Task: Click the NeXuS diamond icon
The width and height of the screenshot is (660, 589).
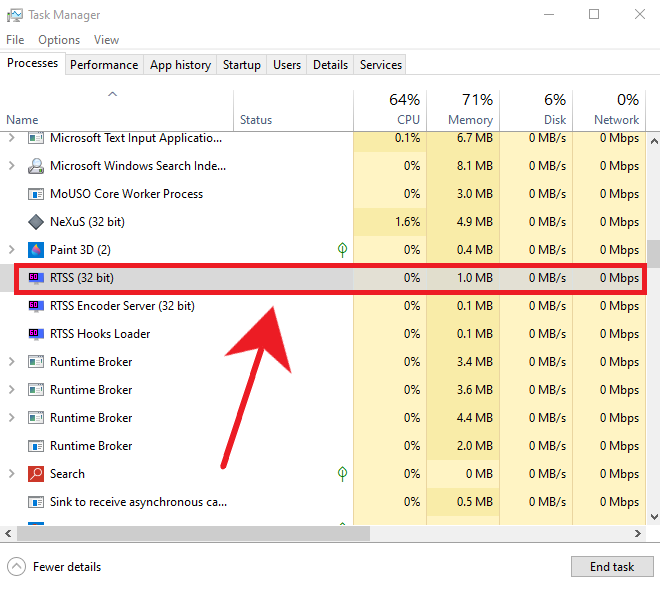Action: coord(36,222)
